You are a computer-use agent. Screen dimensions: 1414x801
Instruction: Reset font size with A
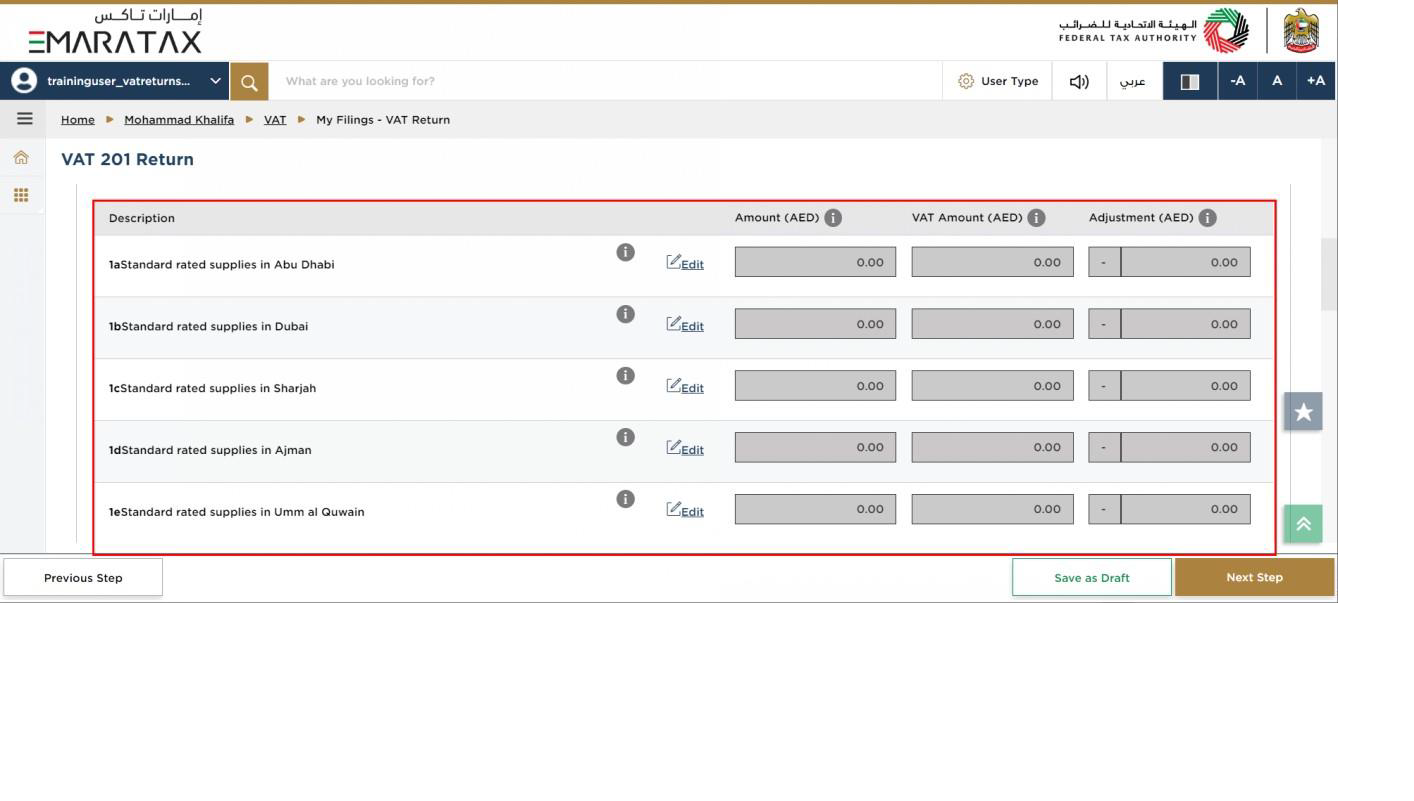click(1277, 81)
